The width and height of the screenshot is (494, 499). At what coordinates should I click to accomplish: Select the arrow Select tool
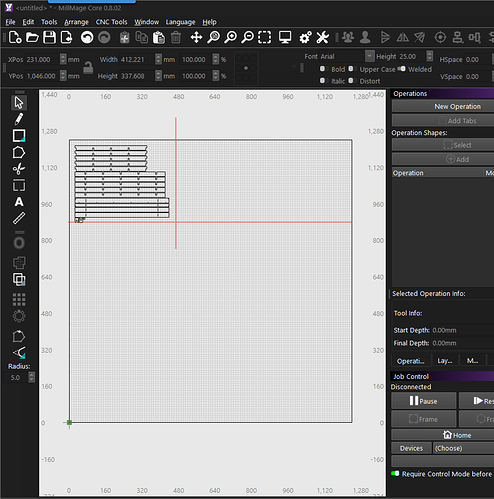pyautogui.click(x=19, y=103)
